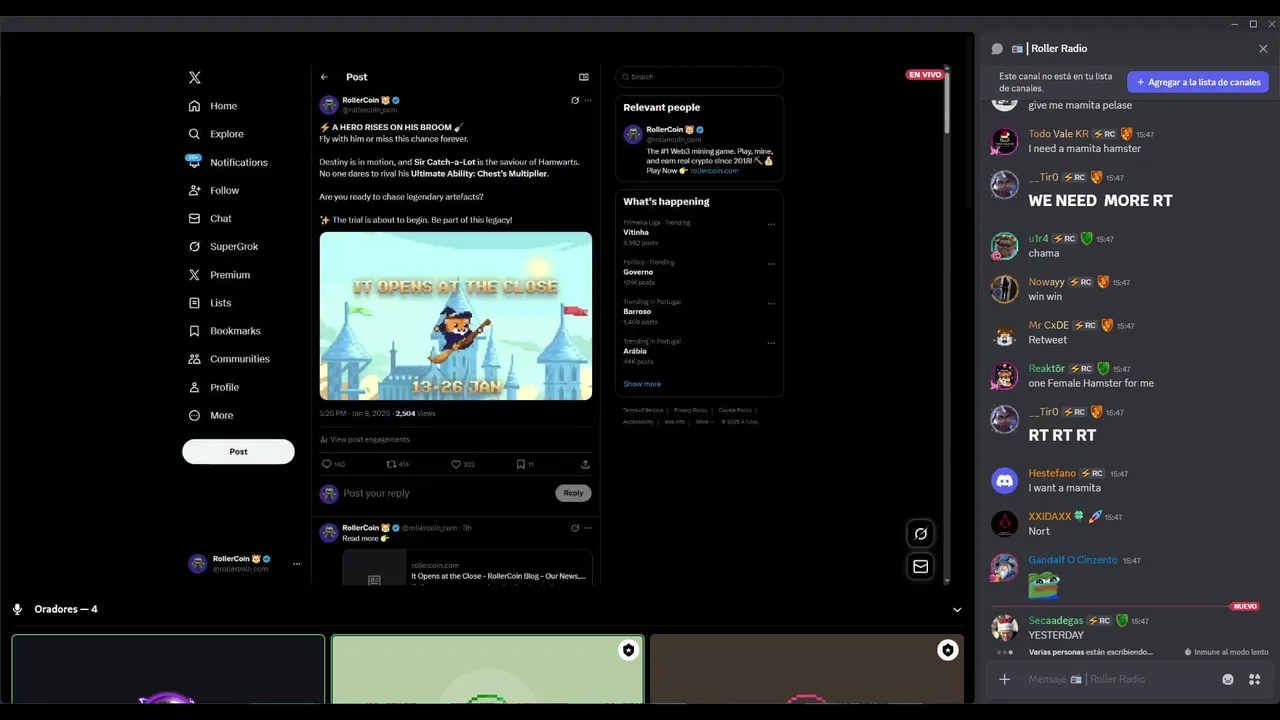
Task: Click the gray Reply button
Action: click(573, 493)
